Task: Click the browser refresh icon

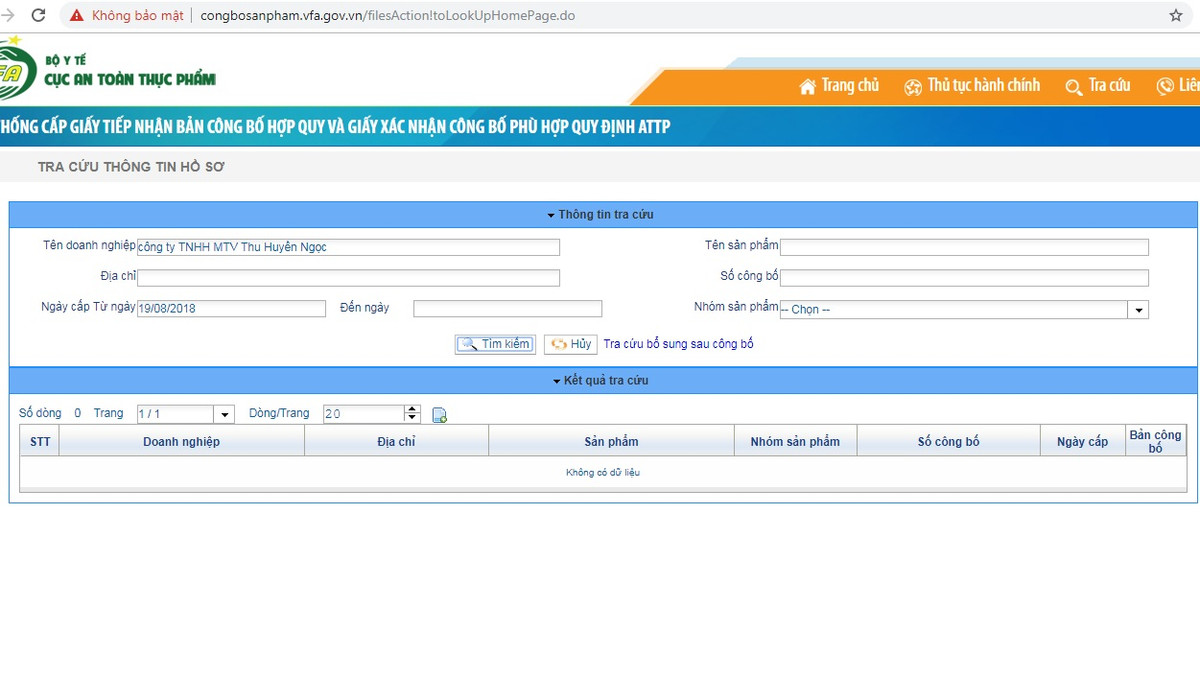Action: pos(38,15)
